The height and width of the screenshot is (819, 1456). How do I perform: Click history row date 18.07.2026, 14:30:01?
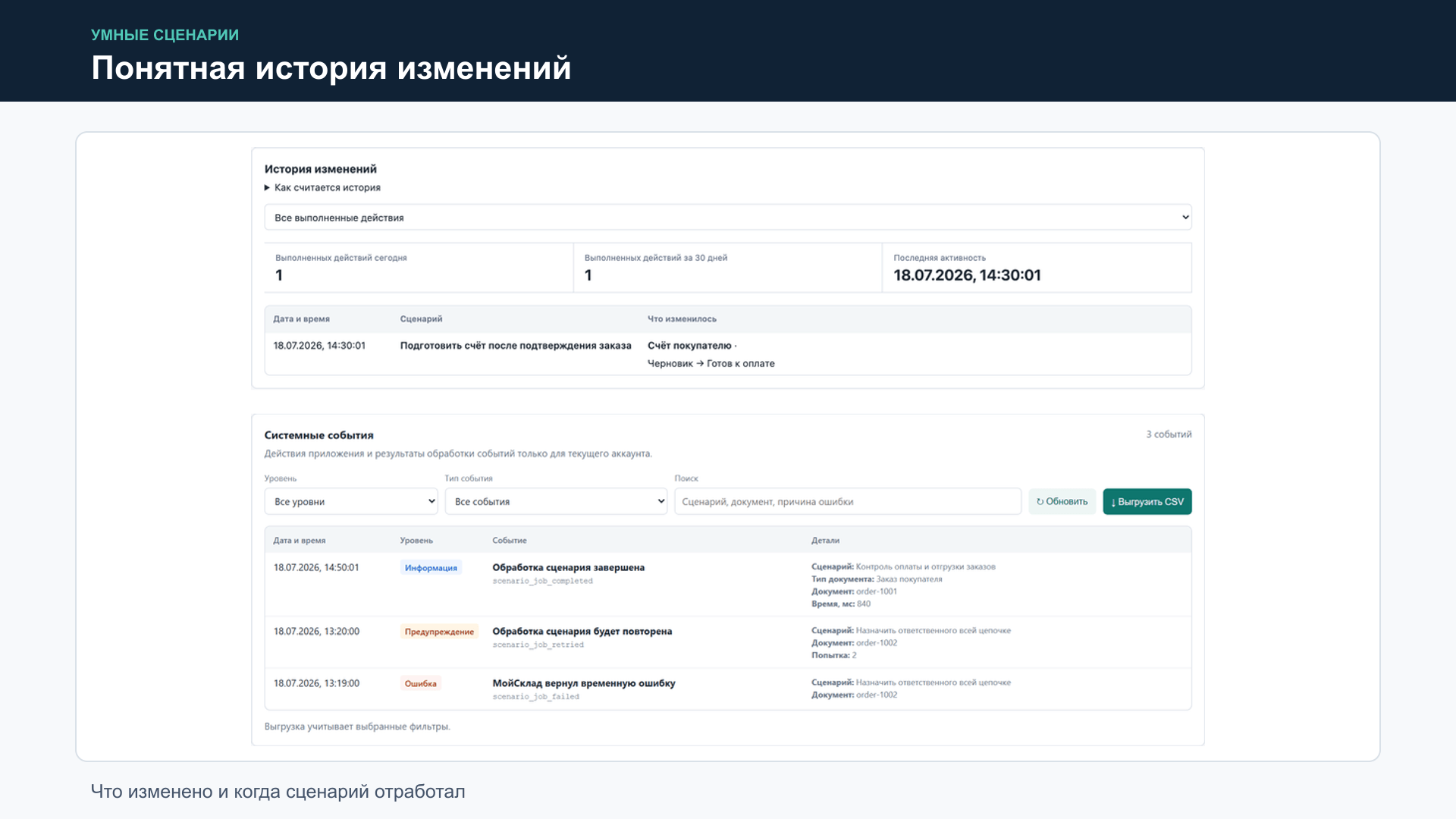coord(319,346)
